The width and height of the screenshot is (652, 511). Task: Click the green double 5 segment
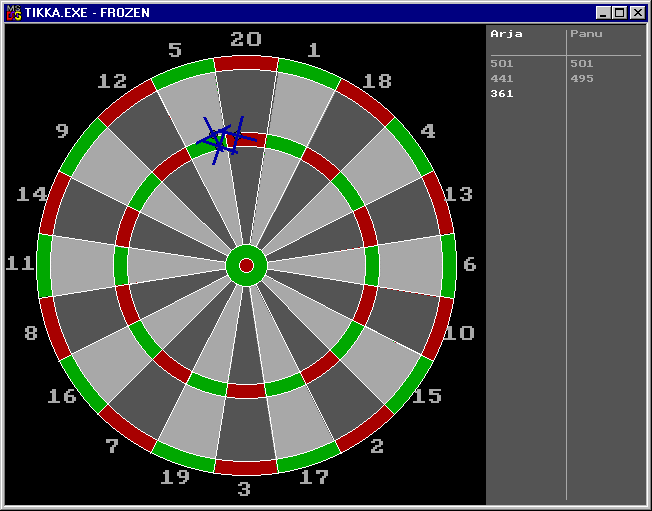coord(183,73)
